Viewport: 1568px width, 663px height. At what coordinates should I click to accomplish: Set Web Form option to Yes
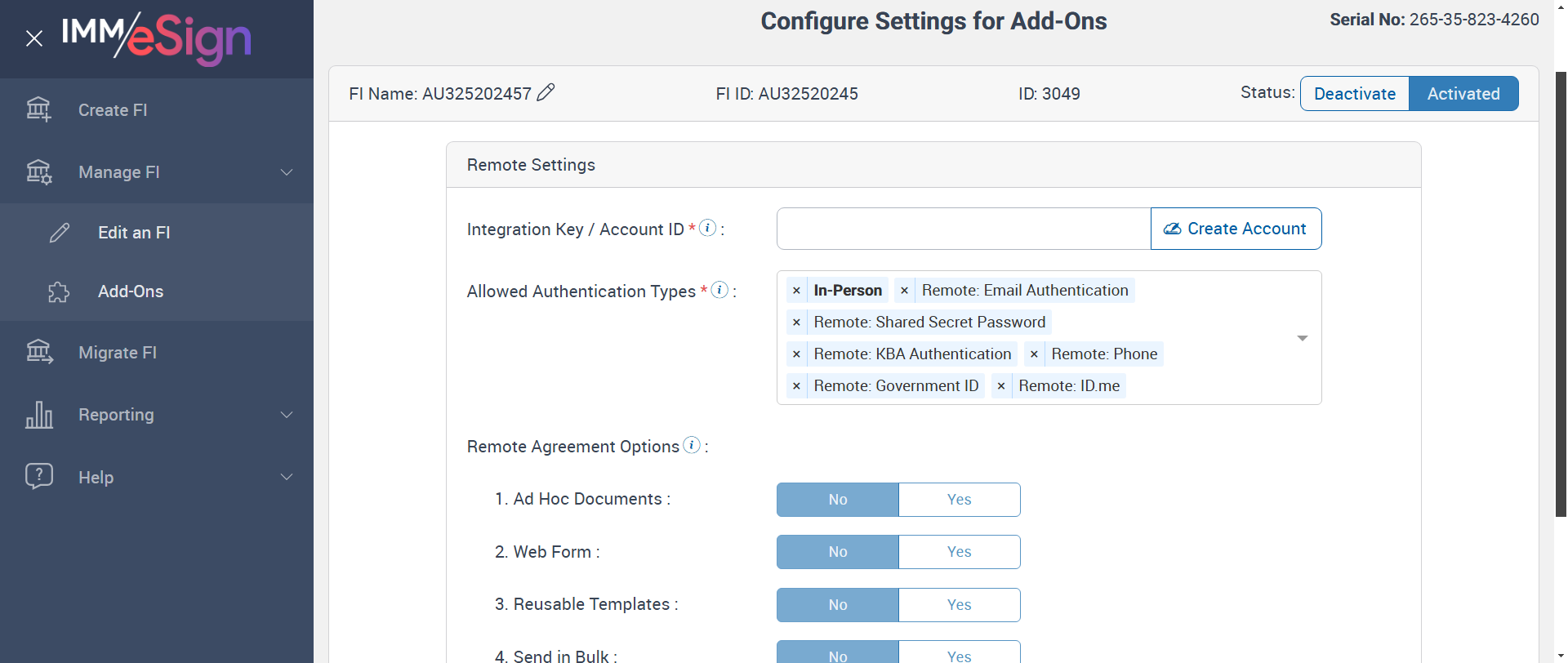[959, 552]
